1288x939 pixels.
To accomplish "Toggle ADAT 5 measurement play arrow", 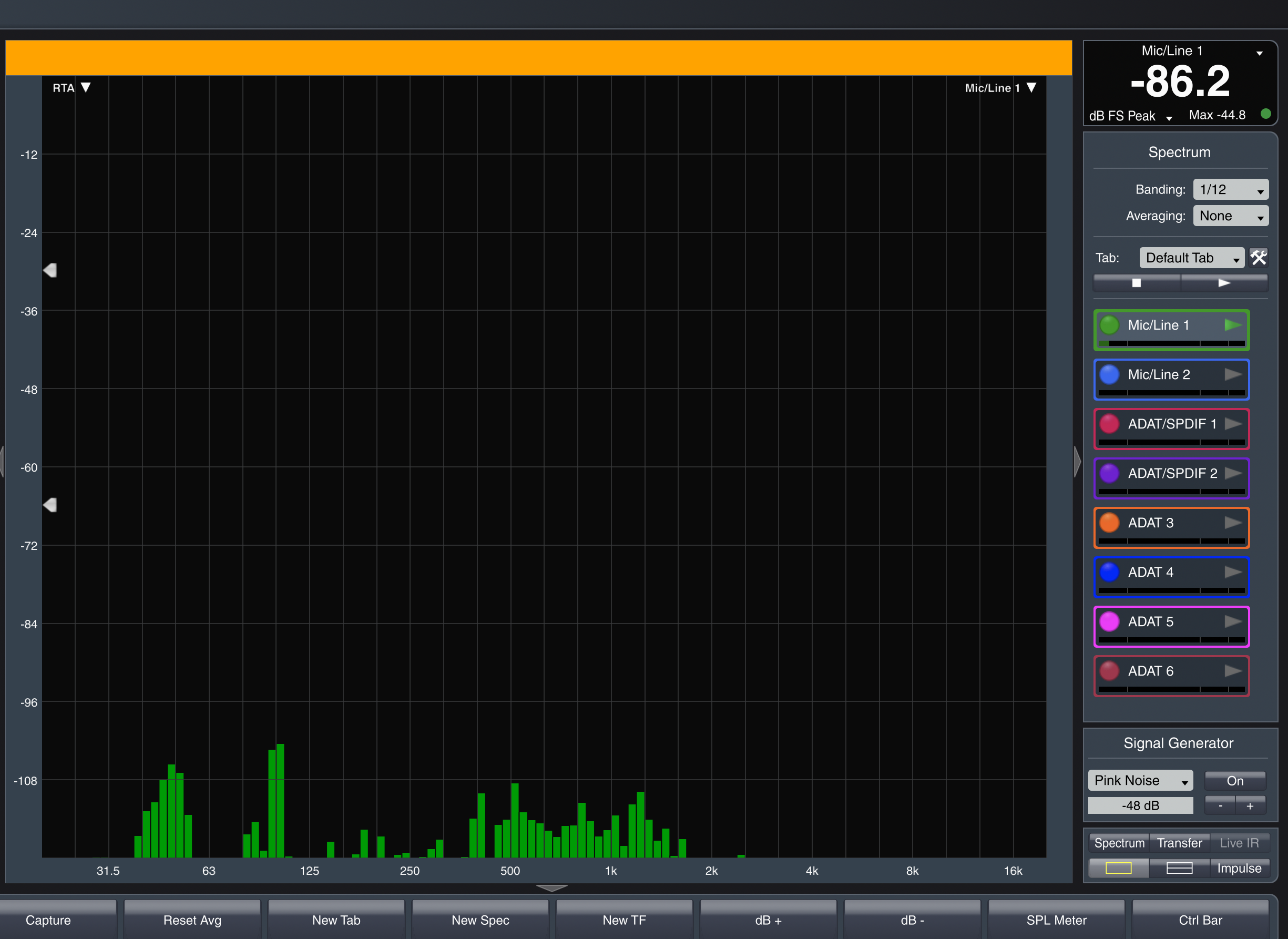I will point(1232,621).
